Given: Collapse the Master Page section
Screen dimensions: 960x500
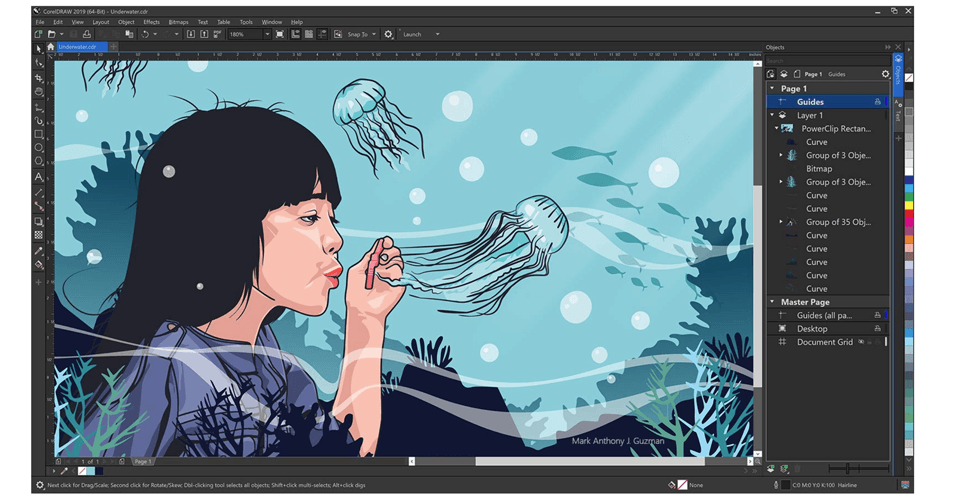Looking at the screenshot, I should pos(772,302).
